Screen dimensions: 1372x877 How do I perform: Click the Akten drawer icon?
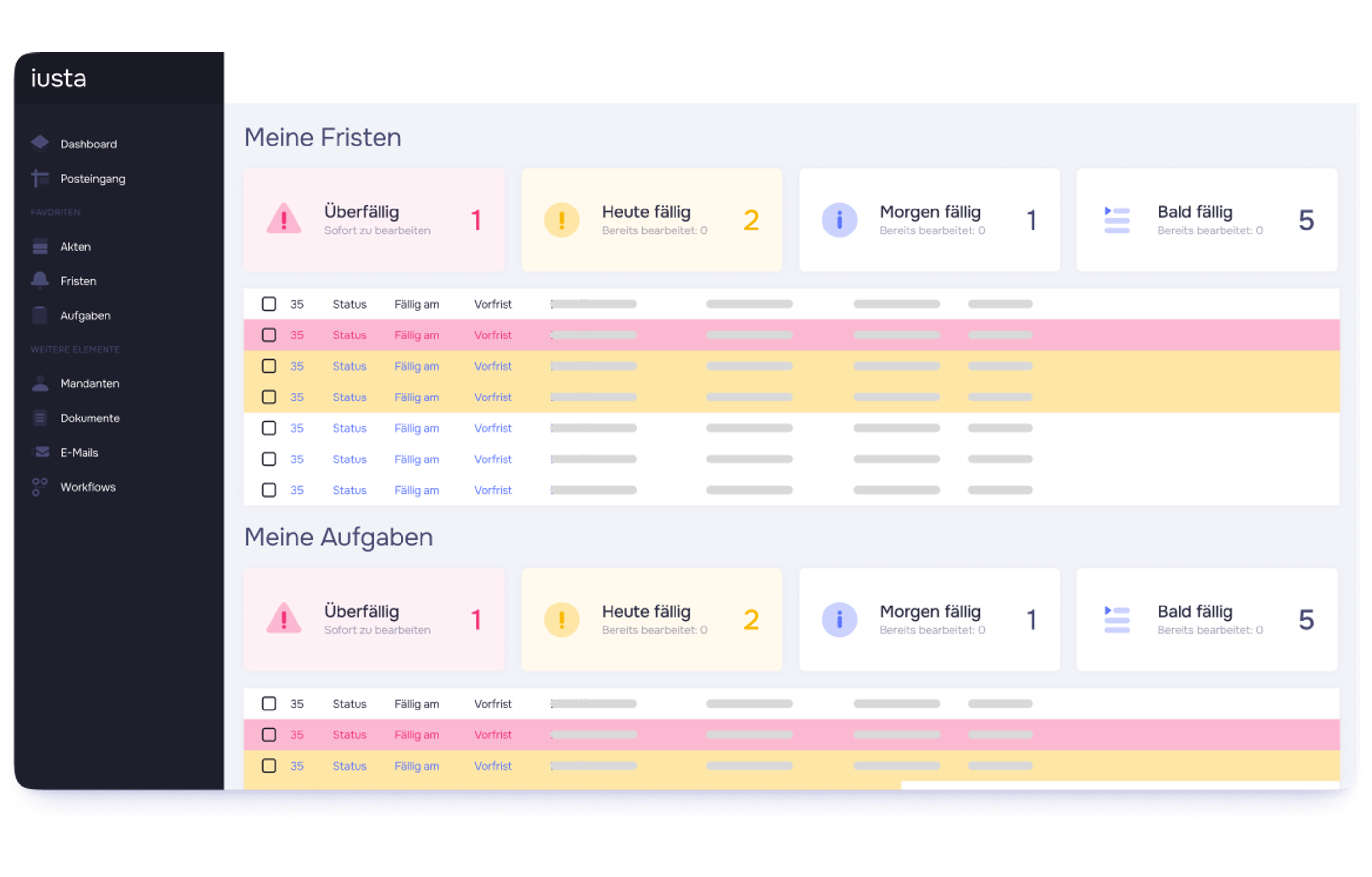point(40,247)
